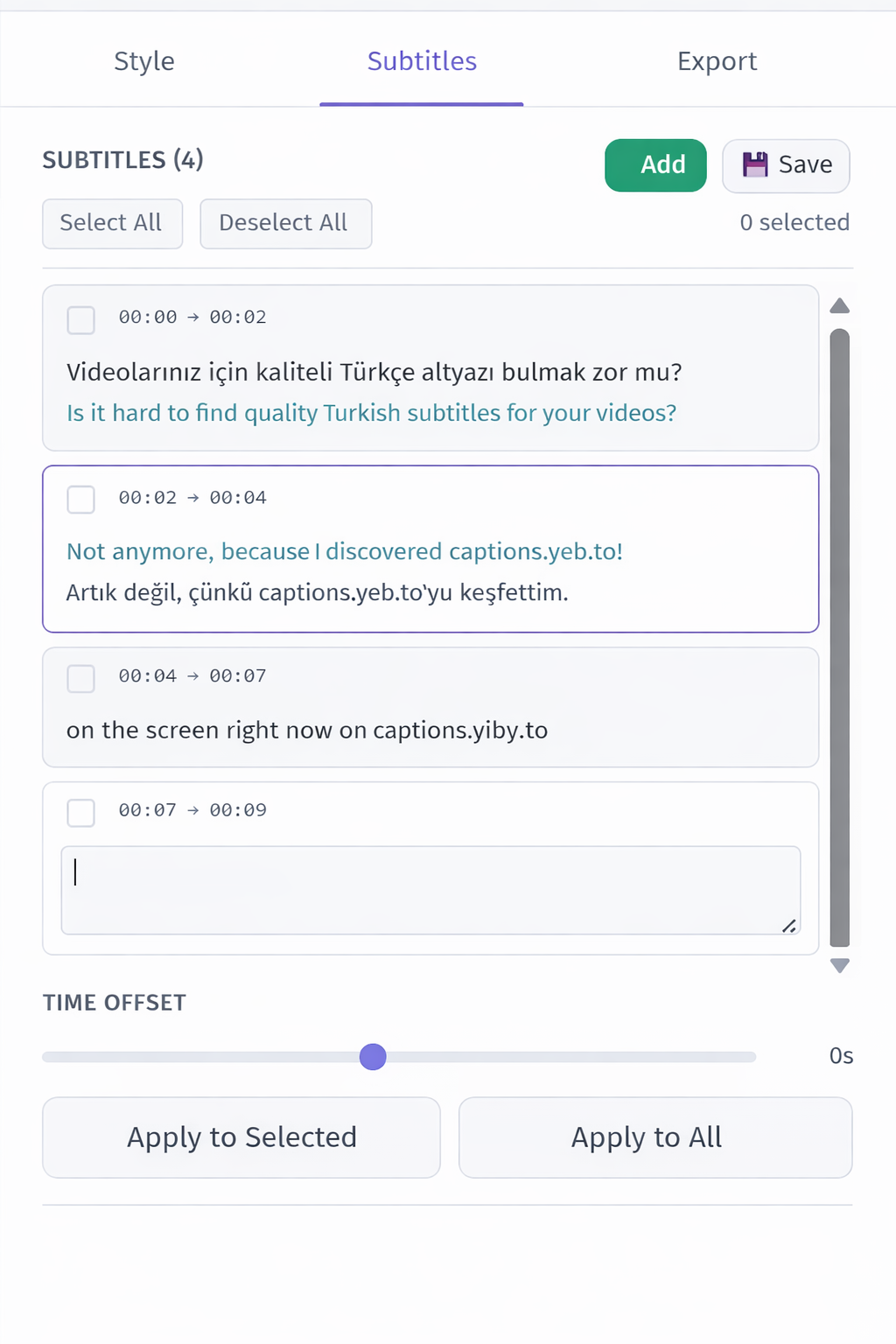This screenshot has height=1344, width=896.
Task: Click the Deselect All button
Action: (285, 224)
